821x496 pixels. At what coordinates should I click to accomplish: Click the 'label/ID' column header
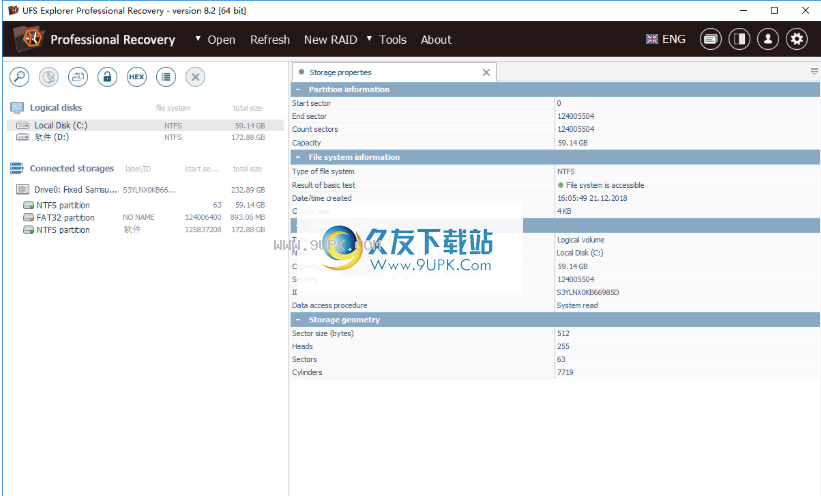138,169
